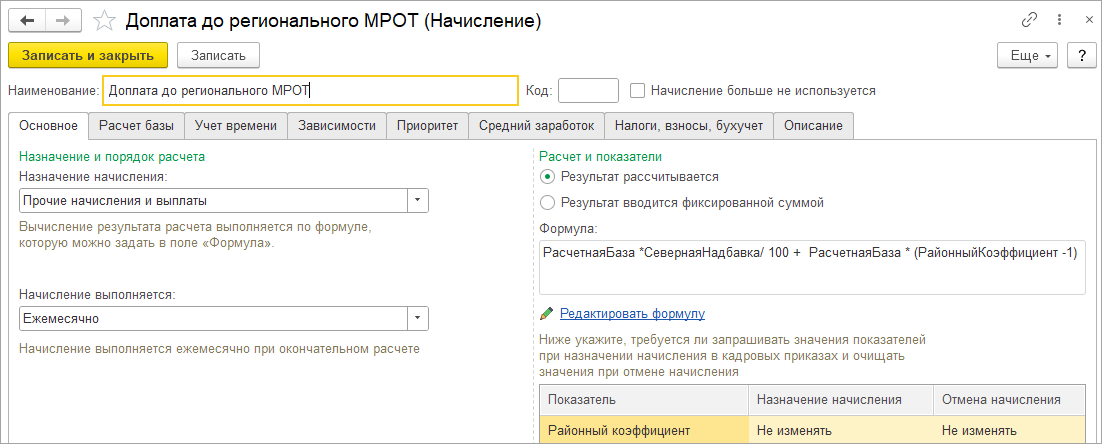
Task: Click into the 'Код' input field
Action: coord(588,90)
